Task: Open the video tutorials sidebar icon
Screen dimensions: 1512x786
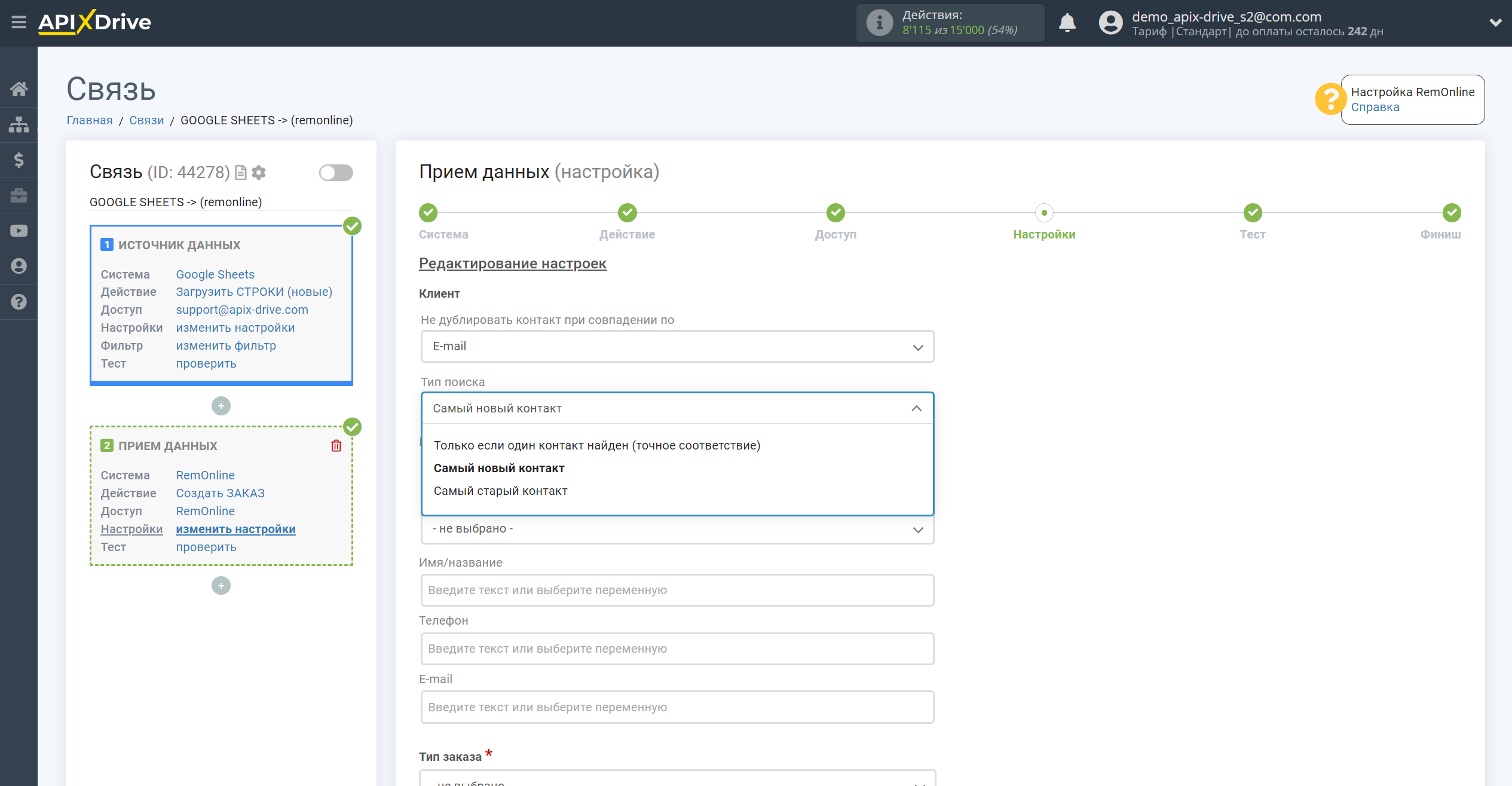Action: point(19,231)
